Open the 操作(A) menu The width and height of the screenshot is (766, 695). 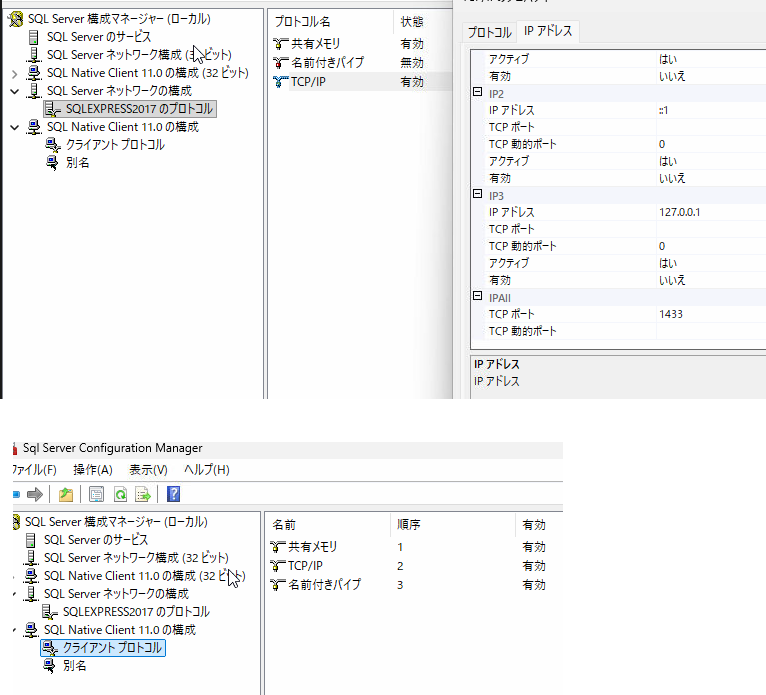coord(93,470)
